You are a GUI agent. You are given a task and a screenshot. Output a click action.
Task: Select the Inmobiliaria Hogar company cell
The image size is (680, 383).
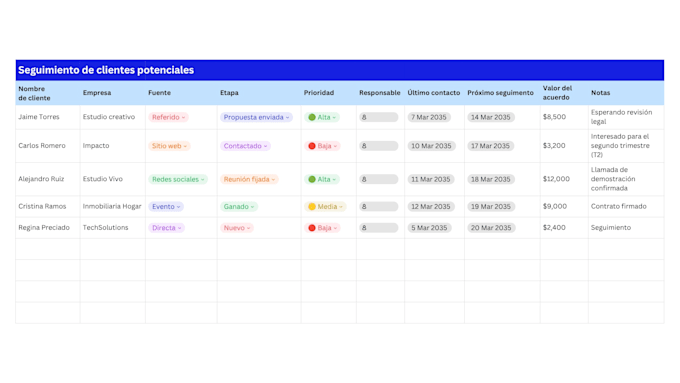point(113,206)
